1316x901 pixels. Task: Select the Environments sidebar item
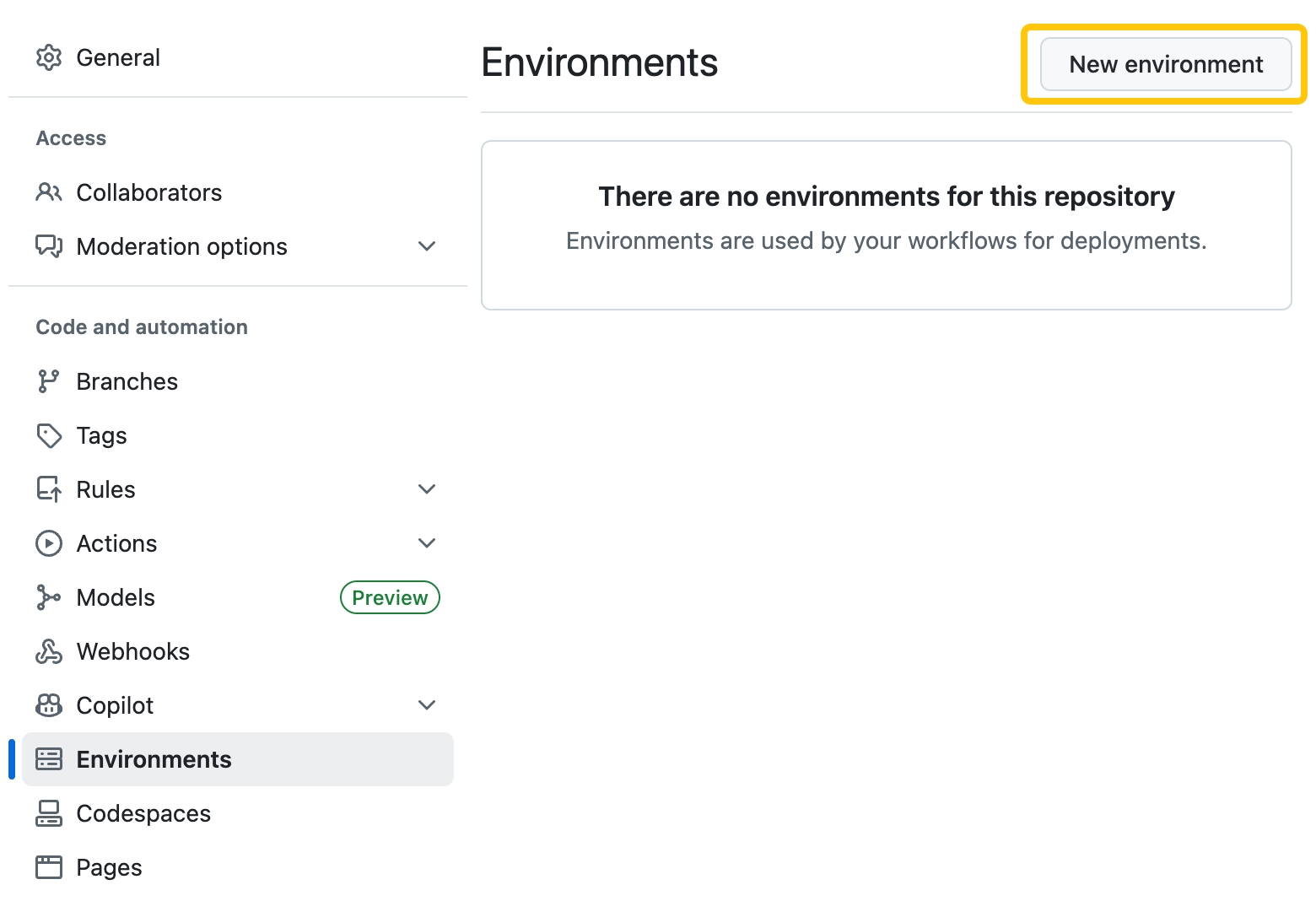click(x=238, y=759)
